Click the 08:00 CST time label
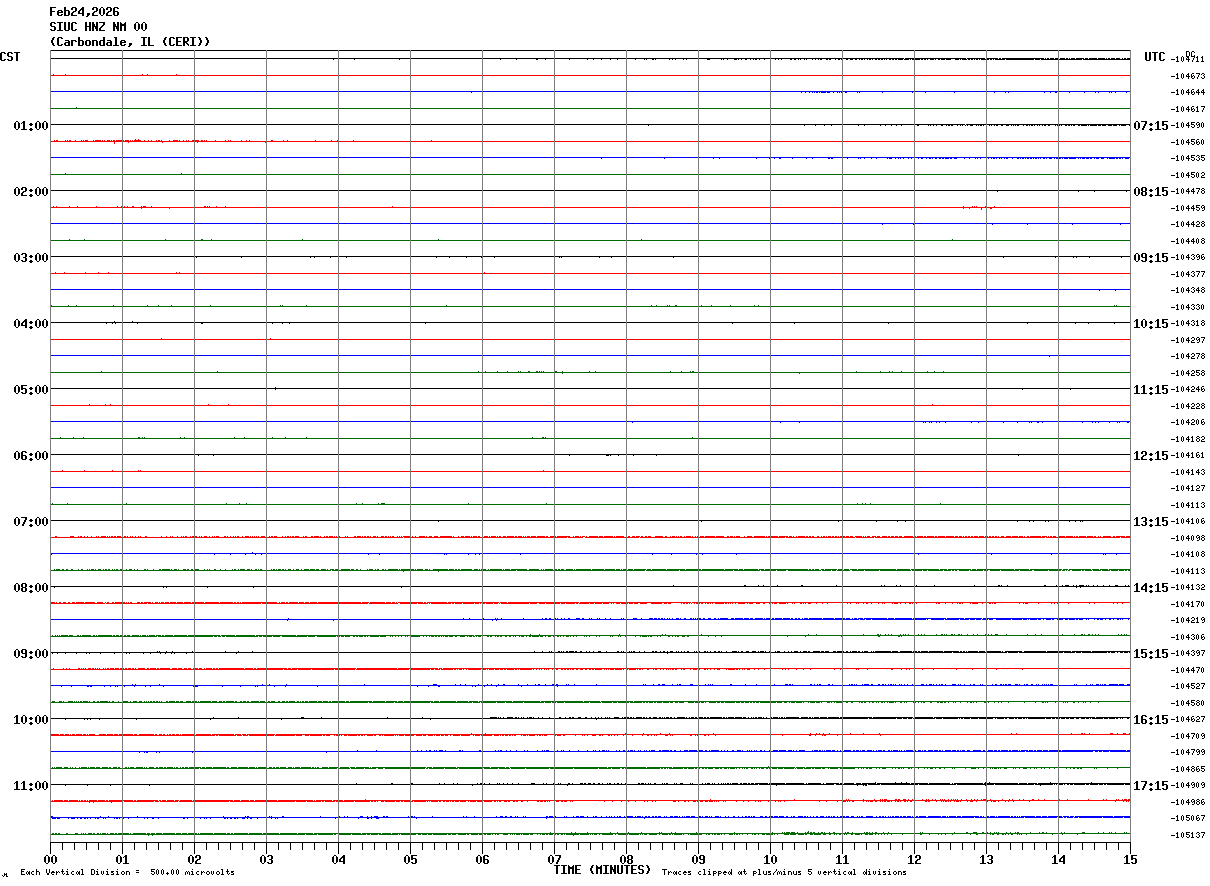The height and width of the screenshot is (886, 1210). (31, 588)
